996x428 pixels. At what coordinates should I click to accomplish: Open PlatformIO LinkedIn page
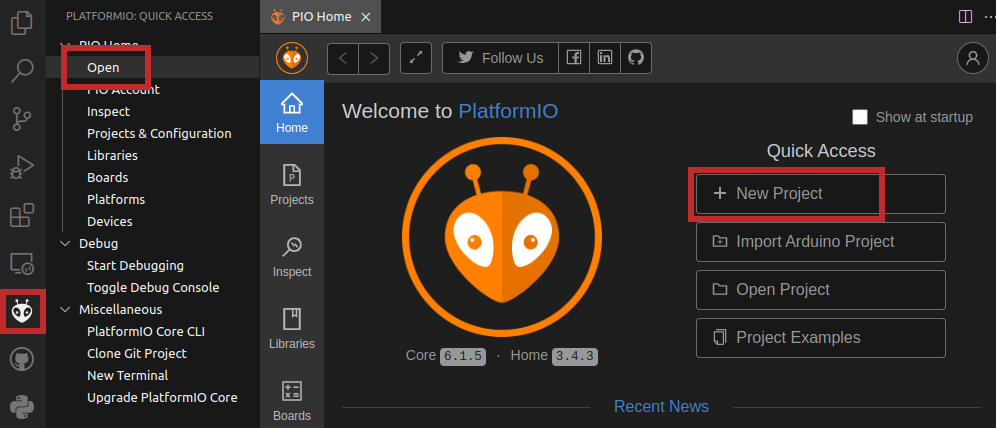(x=605, y=58)
